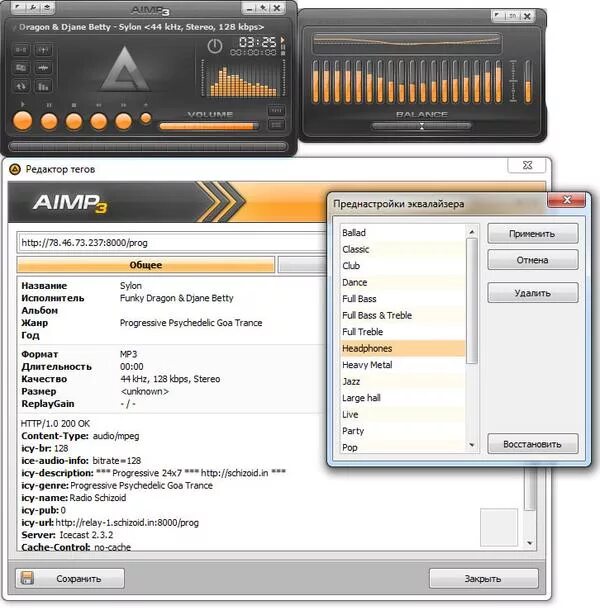Close the Редактор тегов window
The image size is (600, 610).
click(527, 165)
